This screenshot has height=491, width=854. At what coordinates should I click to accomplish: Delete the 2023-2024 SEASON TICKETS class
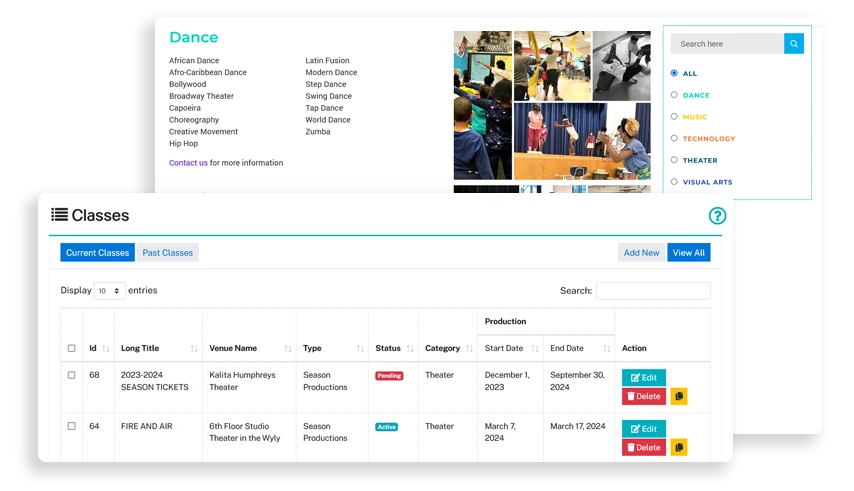point(644,396)
